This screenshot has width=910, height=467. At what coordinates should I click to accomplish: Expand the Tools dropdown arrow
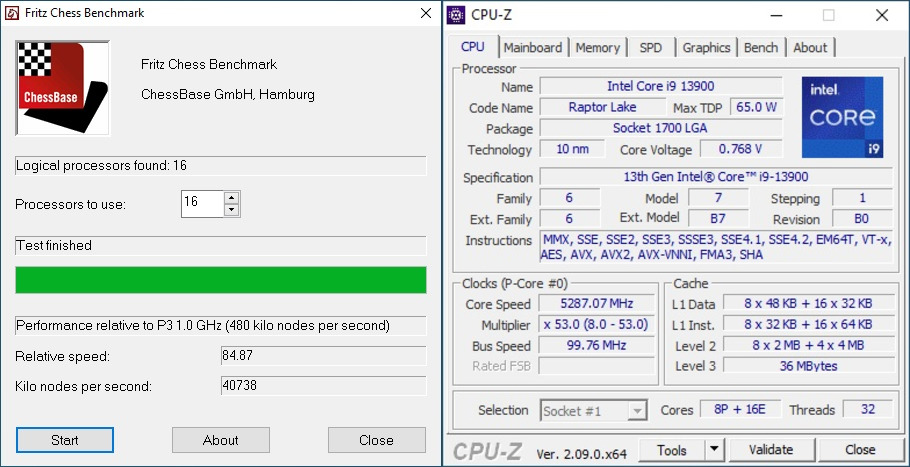coord(714,450)
